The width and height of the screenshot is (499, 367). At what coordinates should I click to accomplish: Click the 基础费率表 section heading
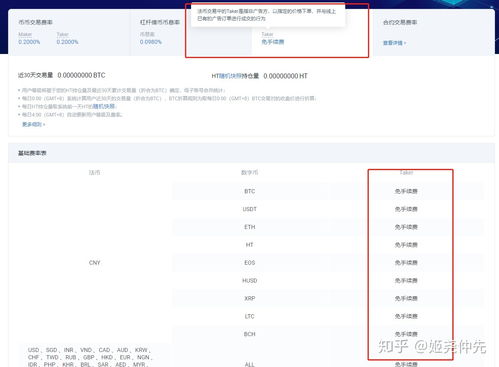point(32,153)
